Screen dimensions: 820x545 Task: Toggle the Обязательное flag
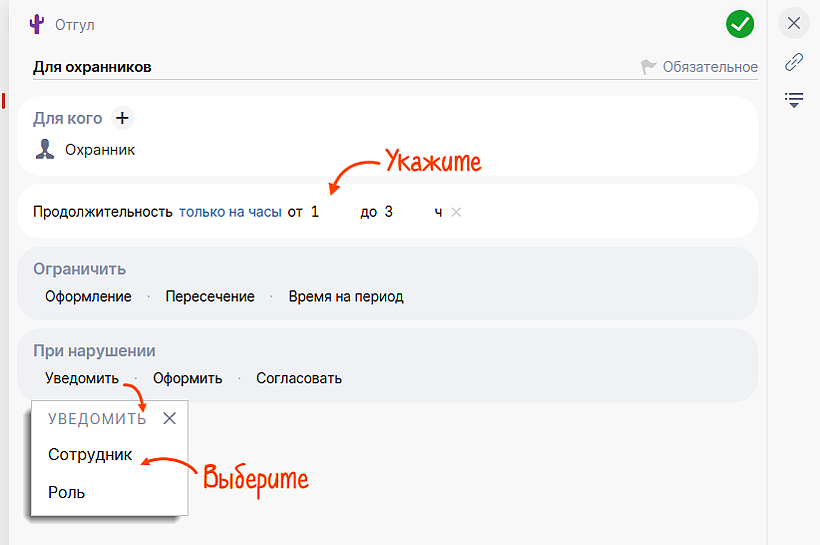(x=700, y=67)
